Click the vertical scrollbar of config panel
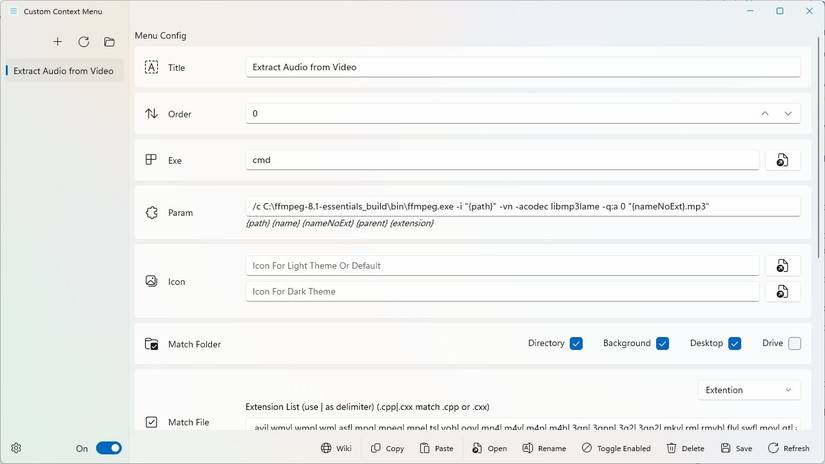Viewport: 825px width, 464px height. (x=818, y=147)
